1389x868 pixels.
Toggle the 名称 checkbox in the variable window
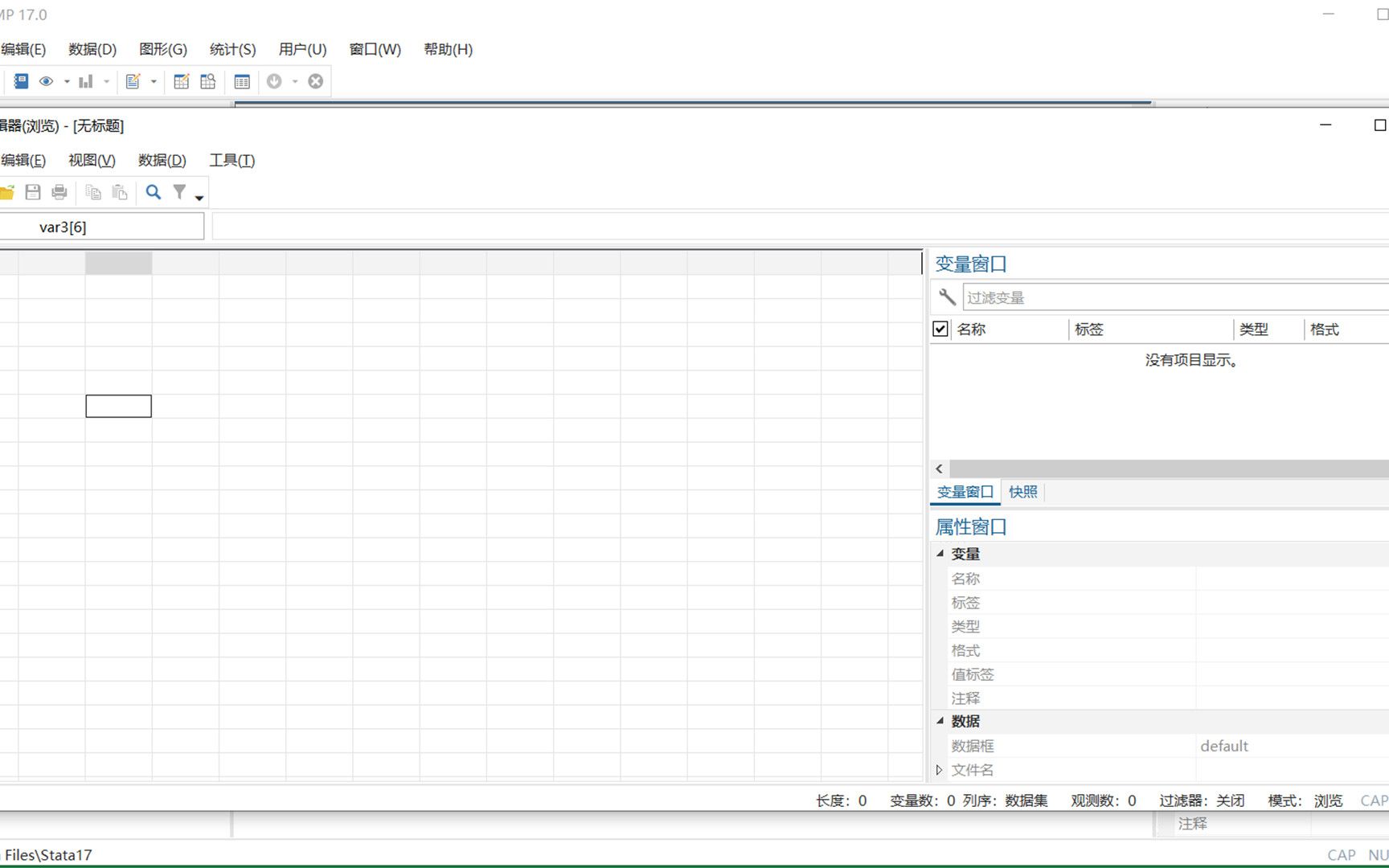[939, 329]
